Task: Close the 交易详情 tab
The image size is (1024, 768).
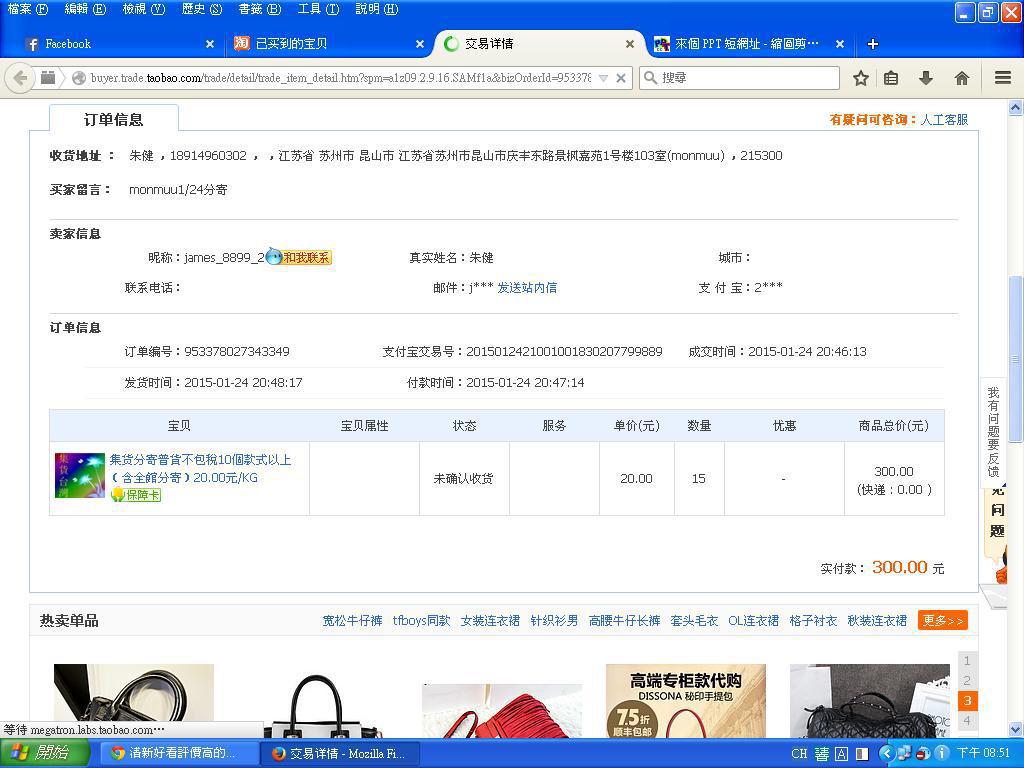Action: 630,44
